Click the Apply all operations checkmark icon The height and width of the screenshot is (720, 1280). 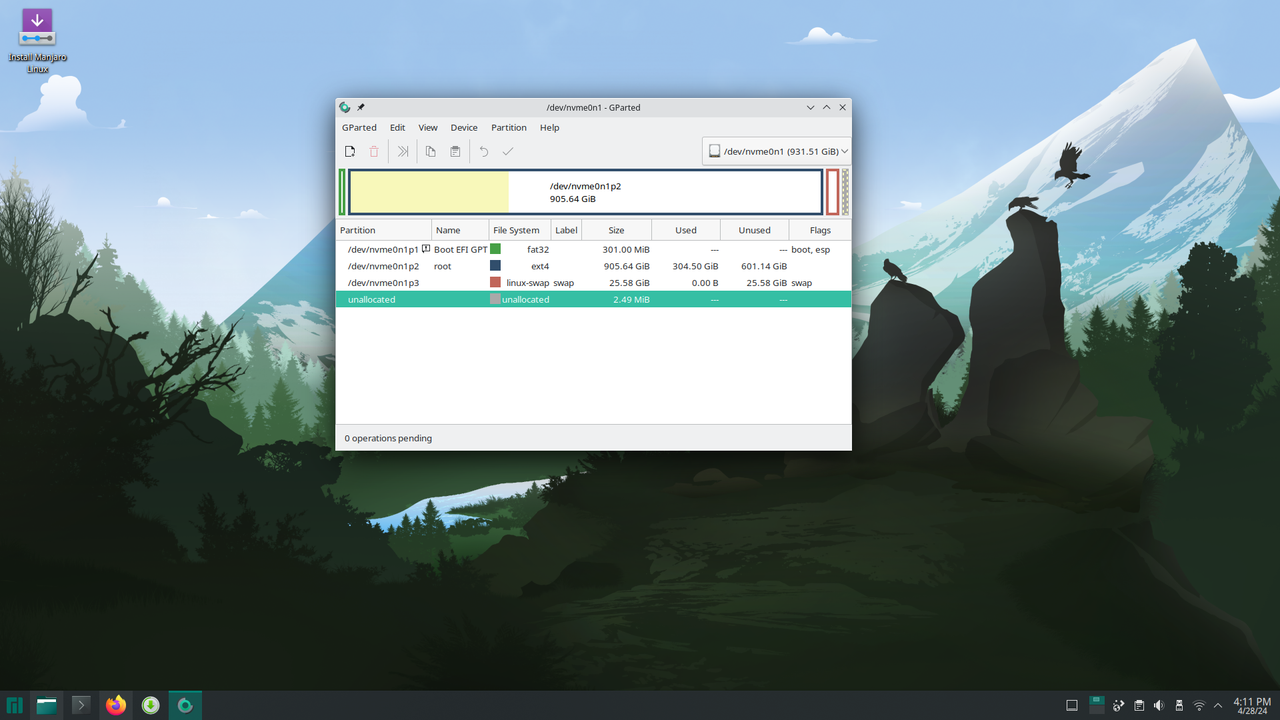pos(508,151)
